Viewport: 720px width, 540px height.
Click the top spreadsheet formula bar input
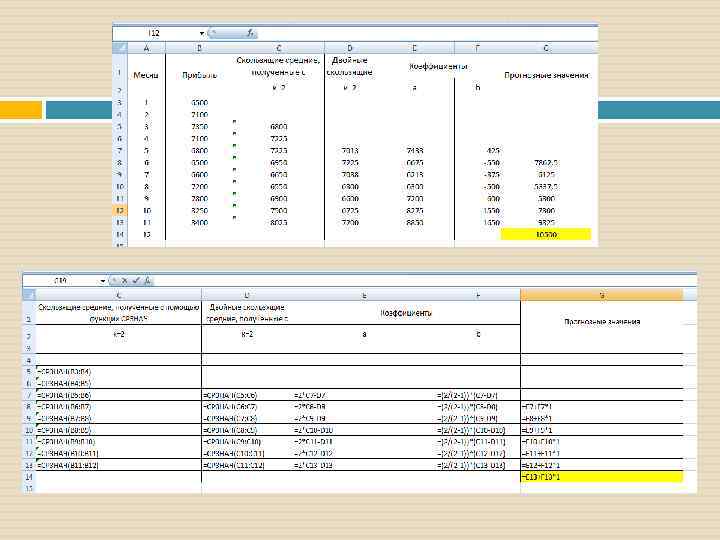click(x=427, y=33)
